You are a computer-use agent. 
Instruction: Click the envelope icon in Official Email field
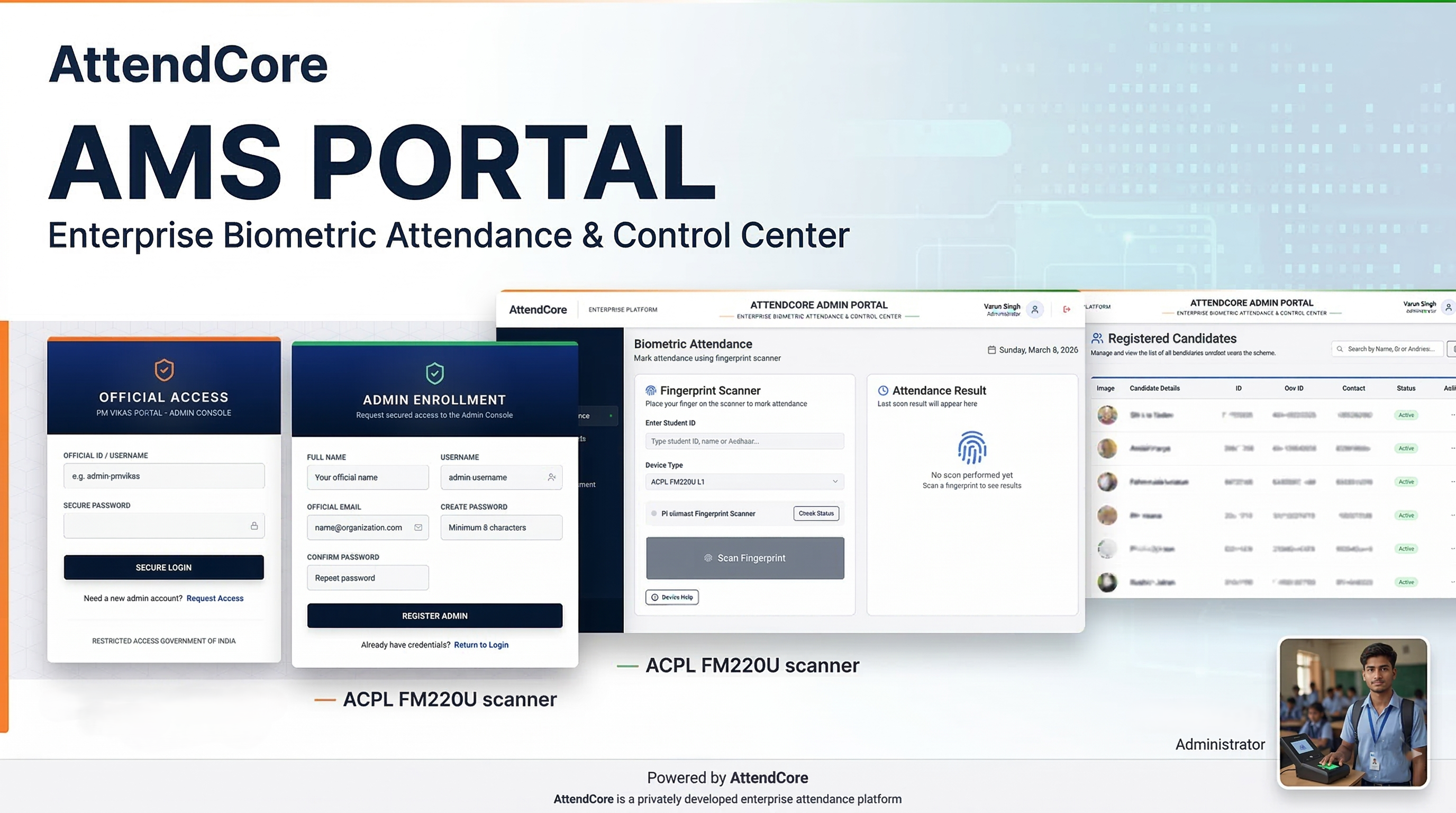pyautogui.click(x=418, y=528)
